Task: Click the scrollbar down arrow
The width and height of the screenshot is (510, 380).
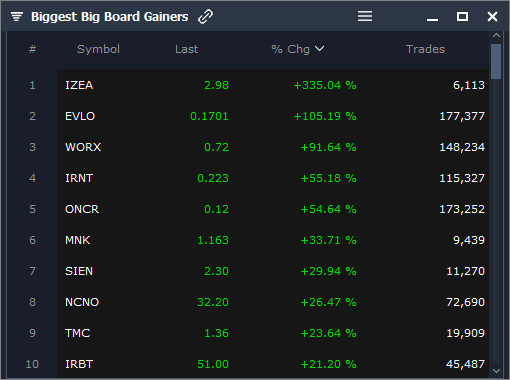Action: pyautogui.click(x=496, y=371)
